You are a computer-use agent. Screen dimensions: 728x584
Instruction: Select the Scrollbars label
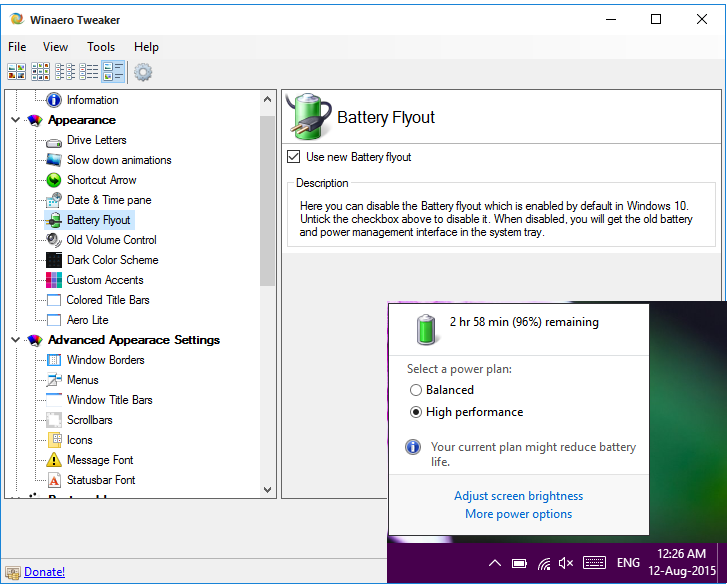click(x=90, y=420)
